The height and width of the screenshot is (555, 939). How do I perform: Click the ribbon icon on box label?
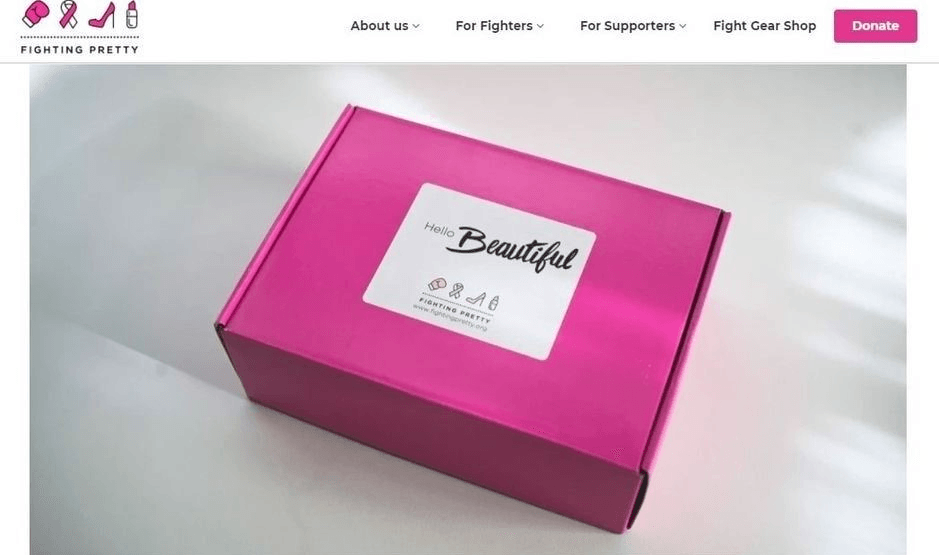(456, 291)
